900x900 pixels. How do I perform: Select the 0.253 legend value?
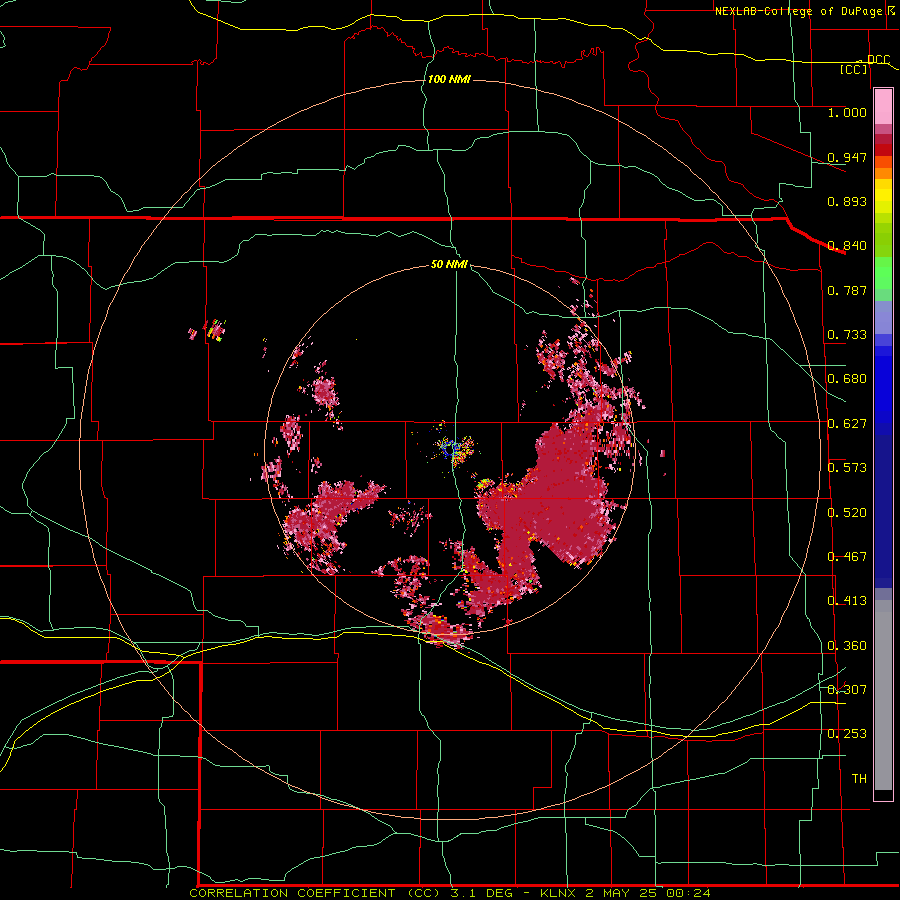coord(847,734)
